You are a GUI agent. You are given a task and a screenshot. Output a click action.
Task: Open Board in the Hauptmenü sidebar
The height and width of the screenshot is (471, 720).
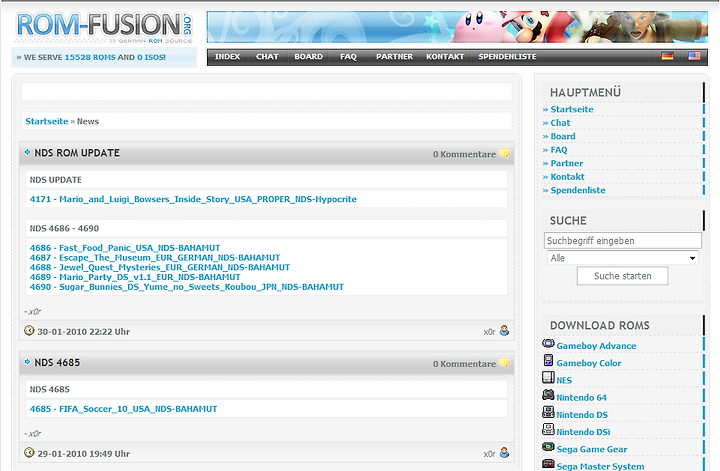point(563,136)
